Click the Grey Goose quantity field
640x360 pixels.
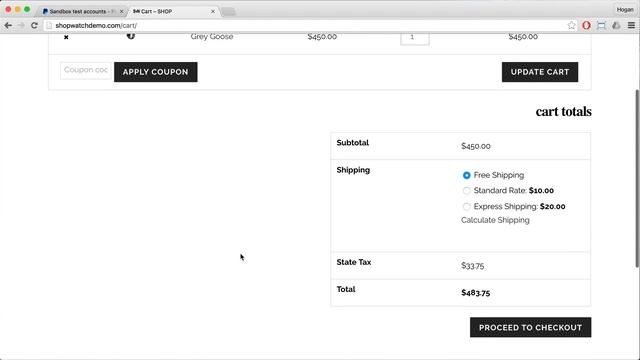tap(414, 38)
